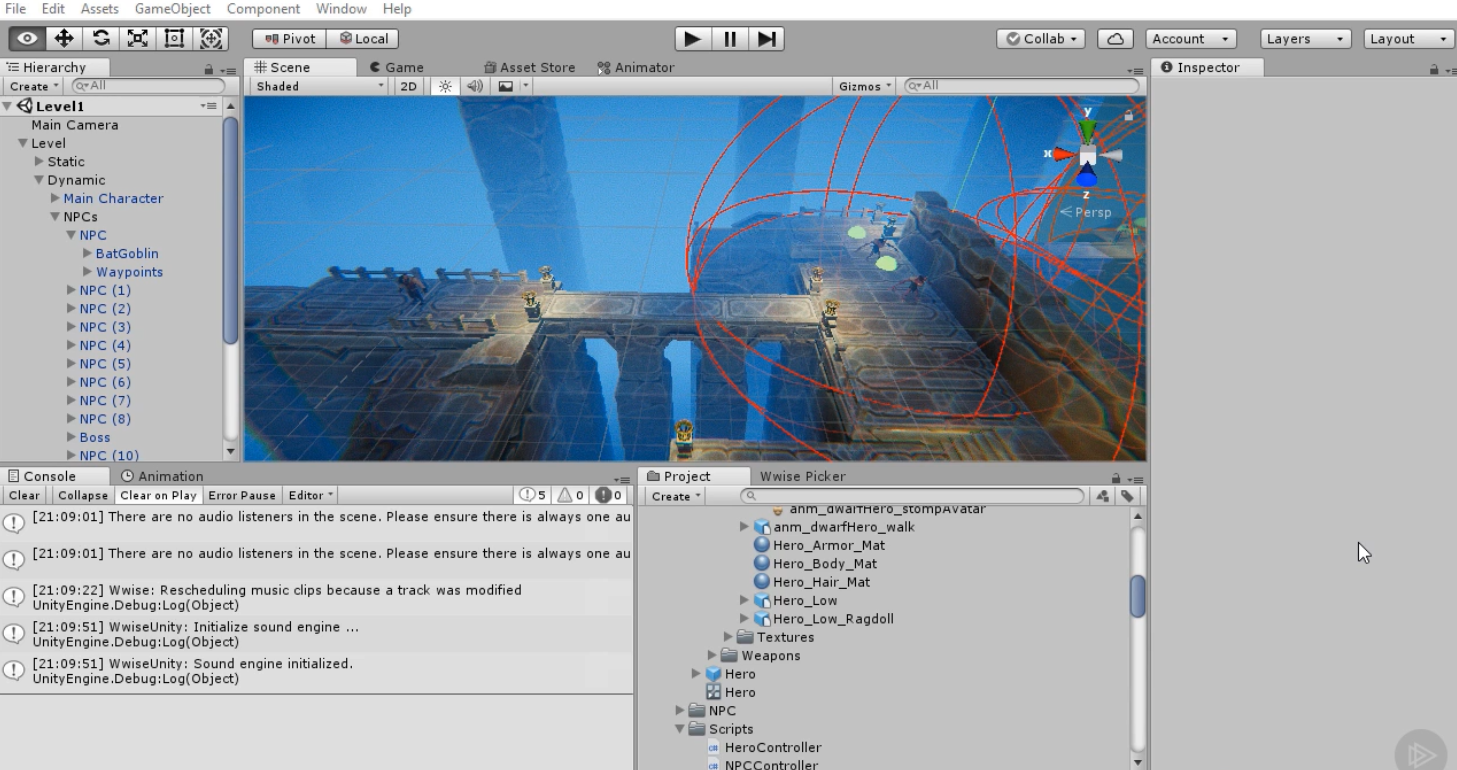Viewport: 1457px width, 770px height.
Task: Click the blue Z axis gizmo cone
Action: (1087, 179)
